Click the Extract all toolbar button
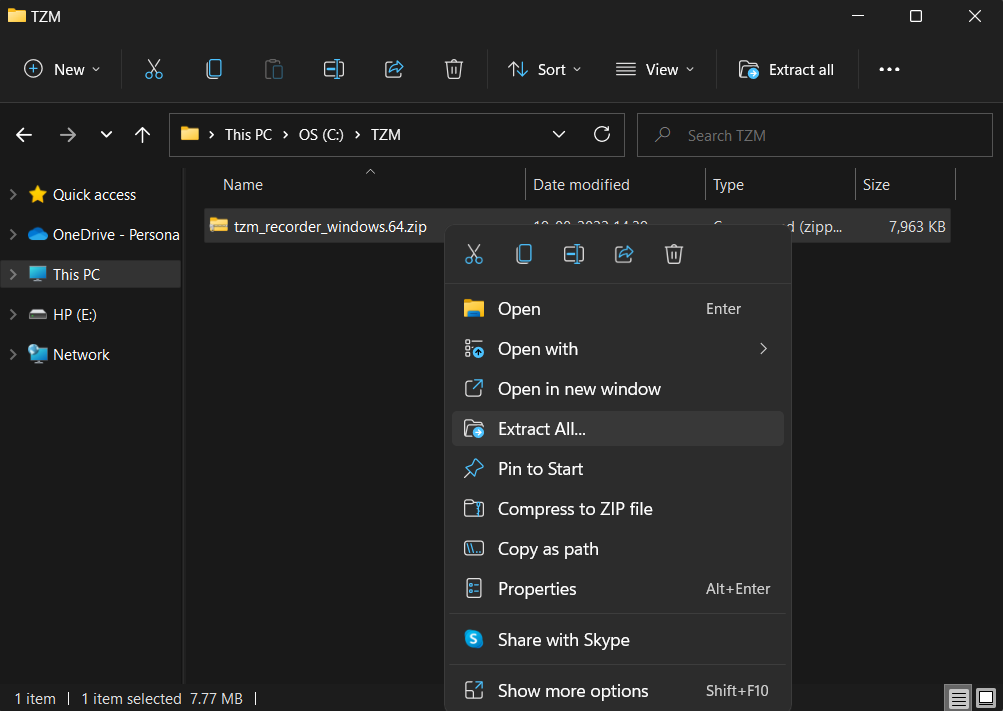This screenshot has width=1003, height=711. tap(786, 69)
